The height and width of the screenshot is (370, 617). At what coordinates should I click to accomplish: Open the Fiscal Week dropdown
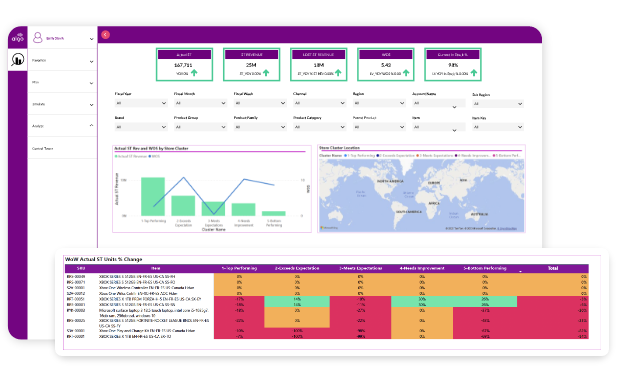260,103
